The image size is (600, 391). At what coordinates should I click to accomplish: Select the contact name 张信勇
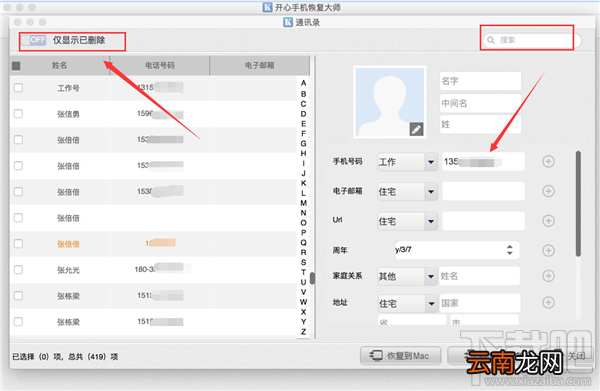68,114
